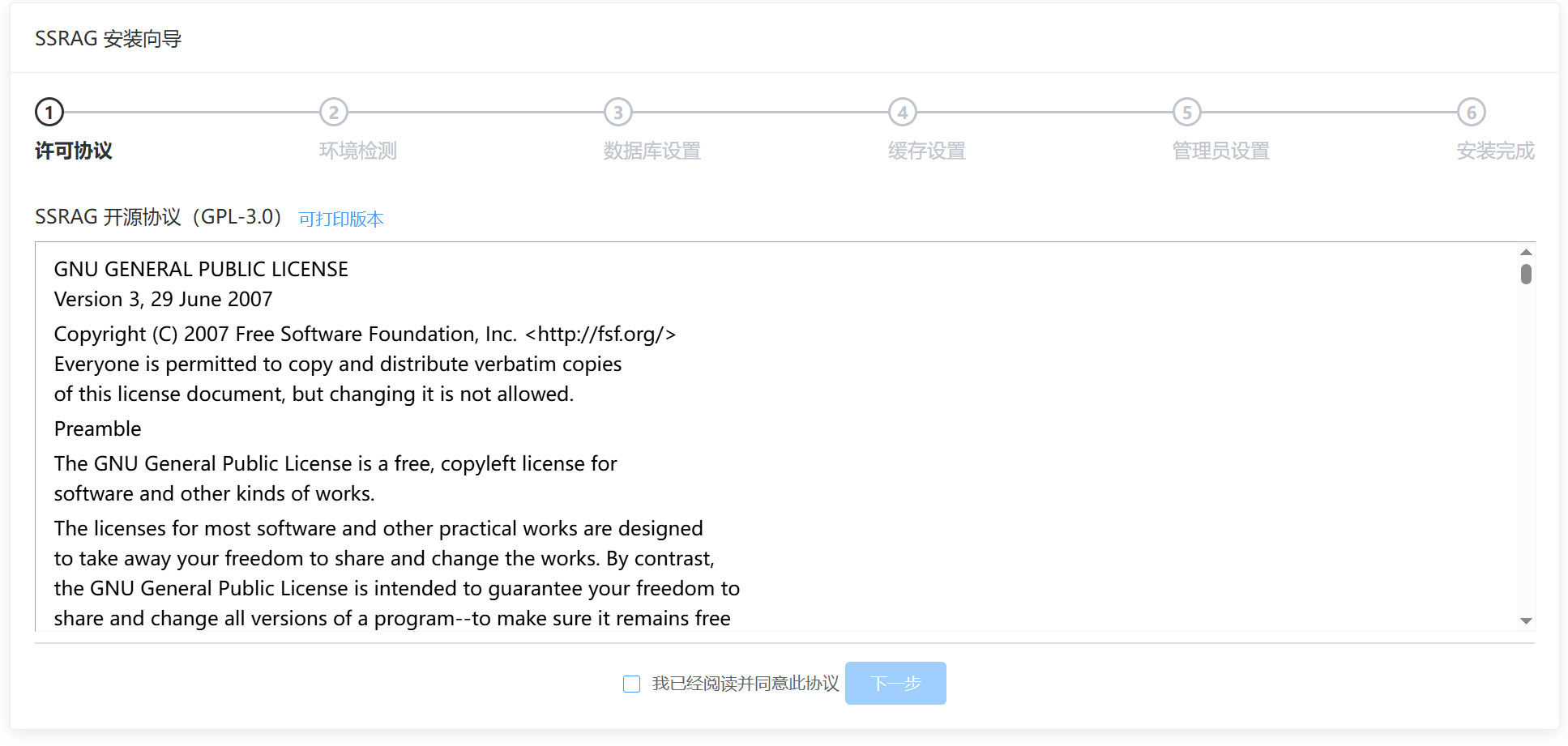1568x746 pixels.
Task: Click the 'Version 3, 29 June 2007' line
Action: click(163, 299)
